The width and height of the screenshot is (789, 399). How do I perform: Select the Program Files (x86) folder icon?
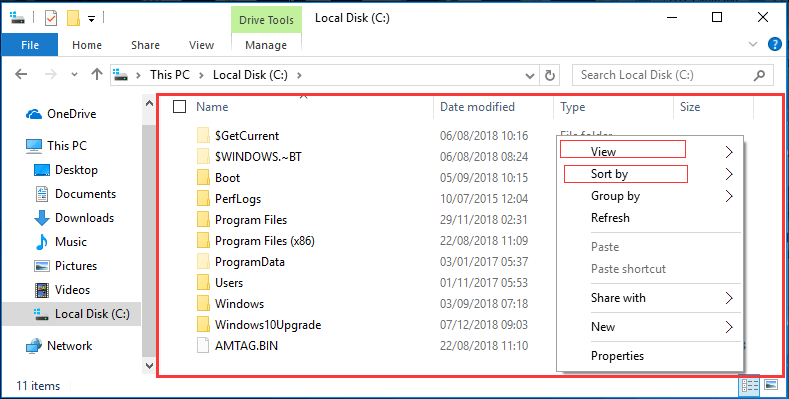[203, 241]
